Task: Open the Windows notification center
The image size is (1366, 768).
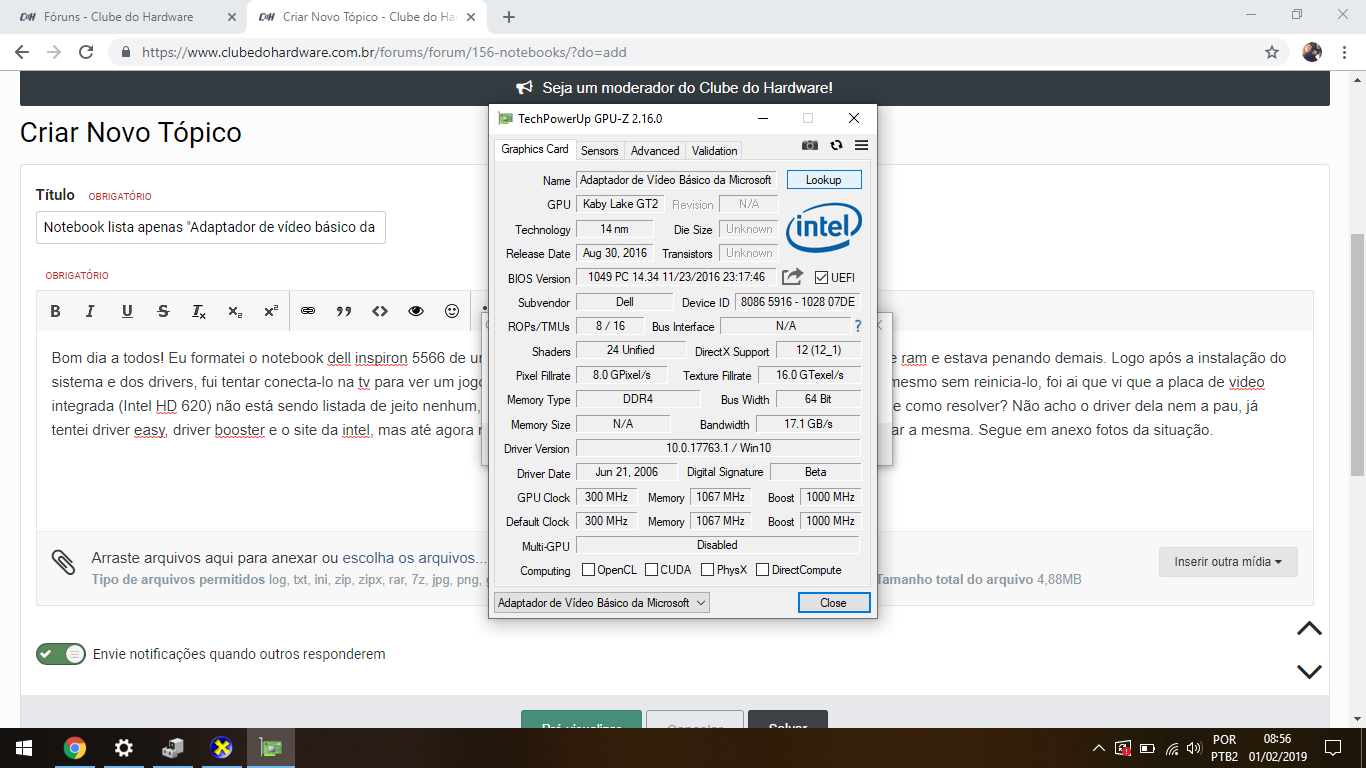Action: click(x=1332, y=748)
